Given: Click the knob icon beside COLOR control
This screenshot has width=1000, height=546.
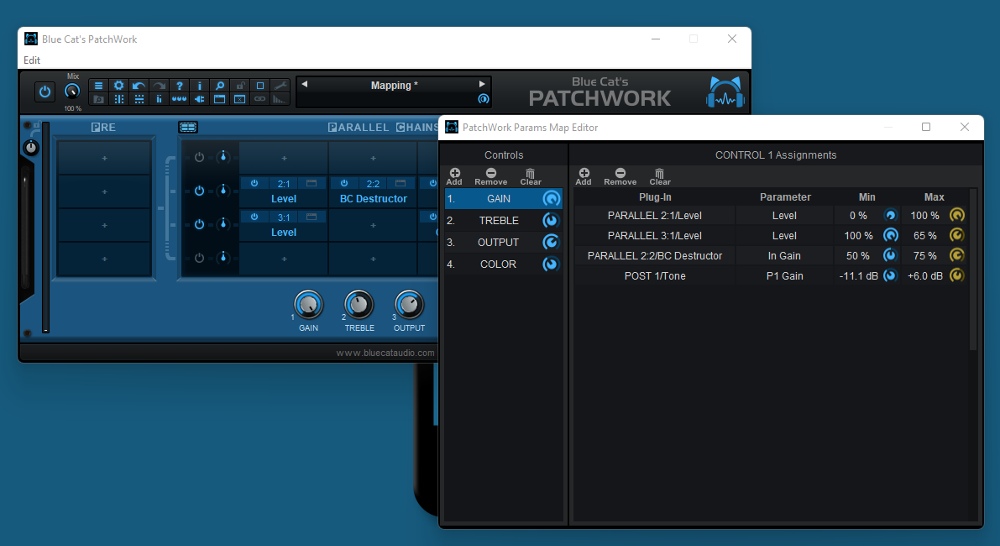Looking at the screenshot, I should (x=550, y=264).
